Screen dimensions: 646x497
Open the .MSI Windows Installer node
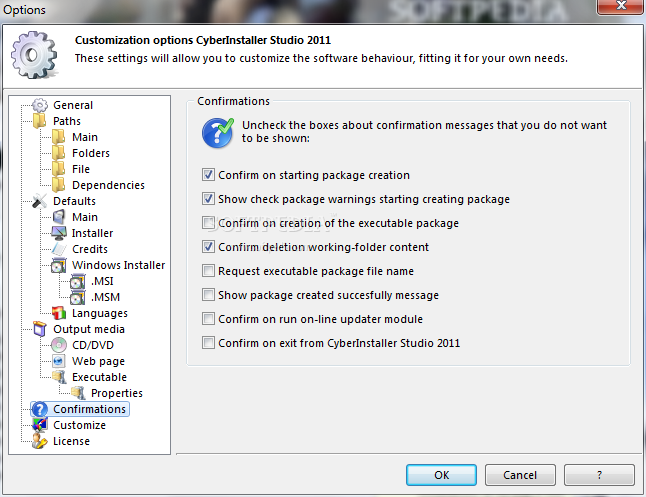click(x=102, y=281)
